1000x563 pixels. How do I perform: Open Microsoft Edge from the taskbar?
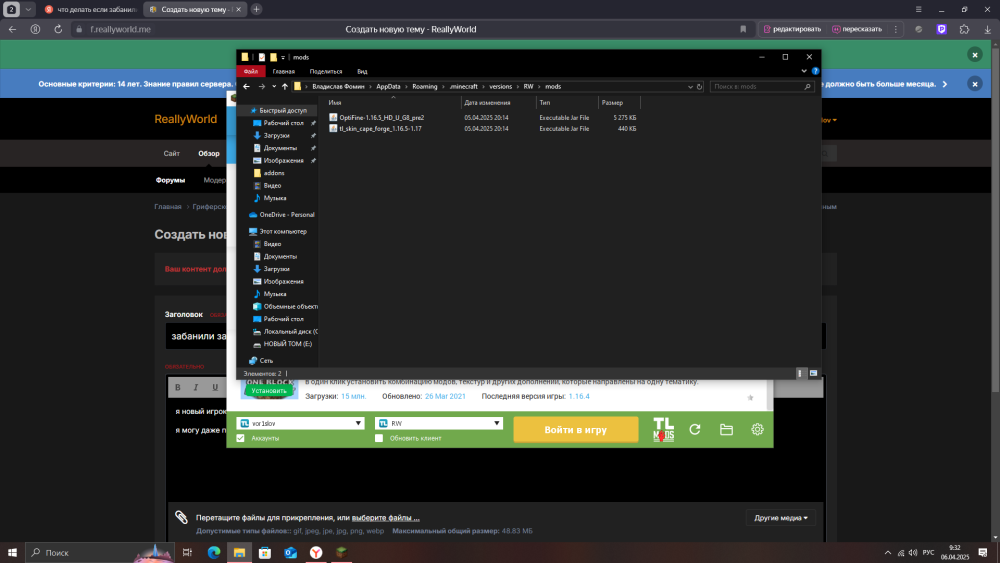(214, 553)
